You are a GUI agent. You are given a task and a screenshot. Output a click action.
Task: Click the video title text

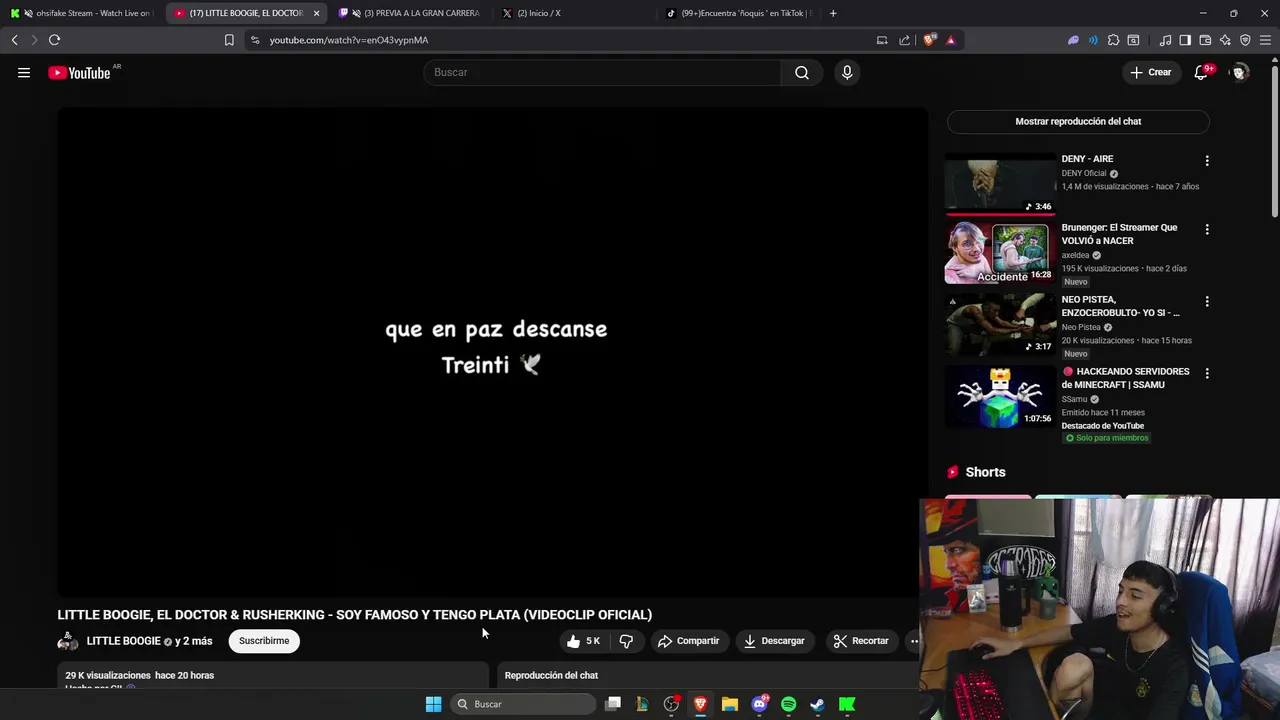pos(354,614)
